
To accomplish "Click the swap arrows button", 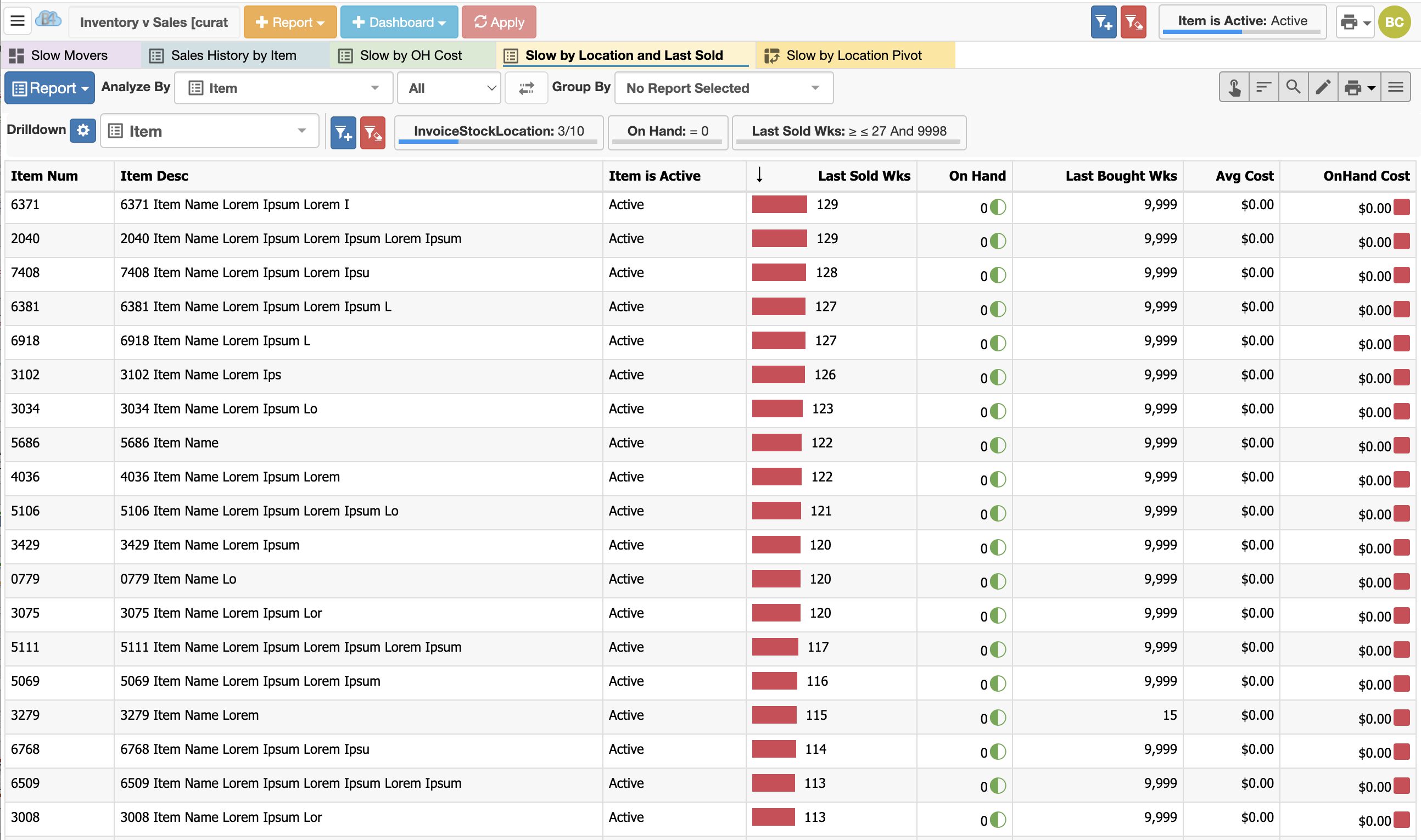I will (527, 88).
